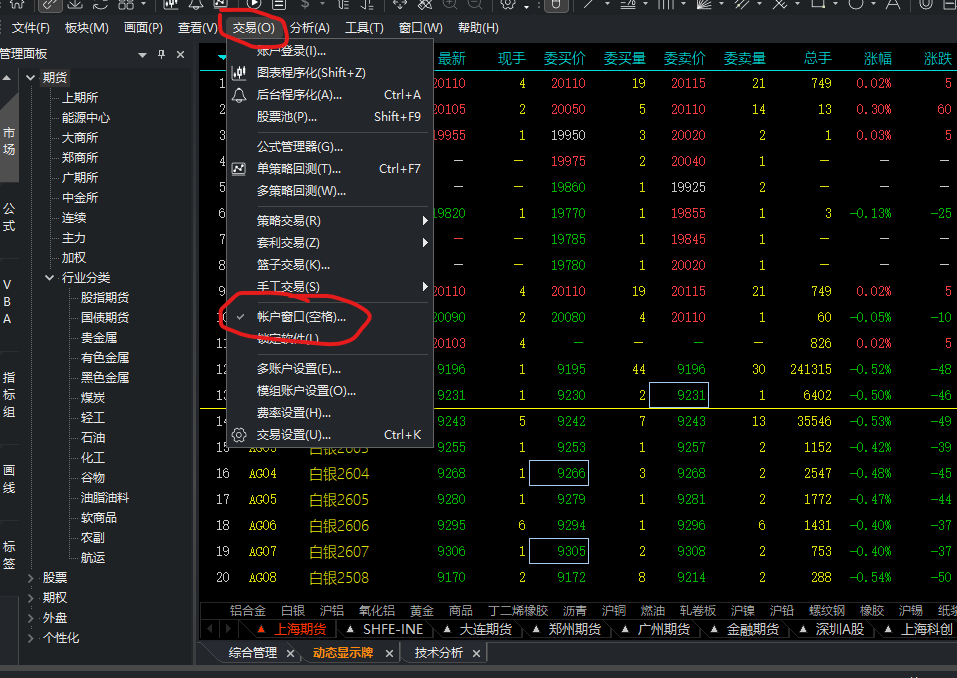957x678 pixels.
Task: Click the settings gear in the top toolbar
Action: pyautogui.click(x=507, y=4)
